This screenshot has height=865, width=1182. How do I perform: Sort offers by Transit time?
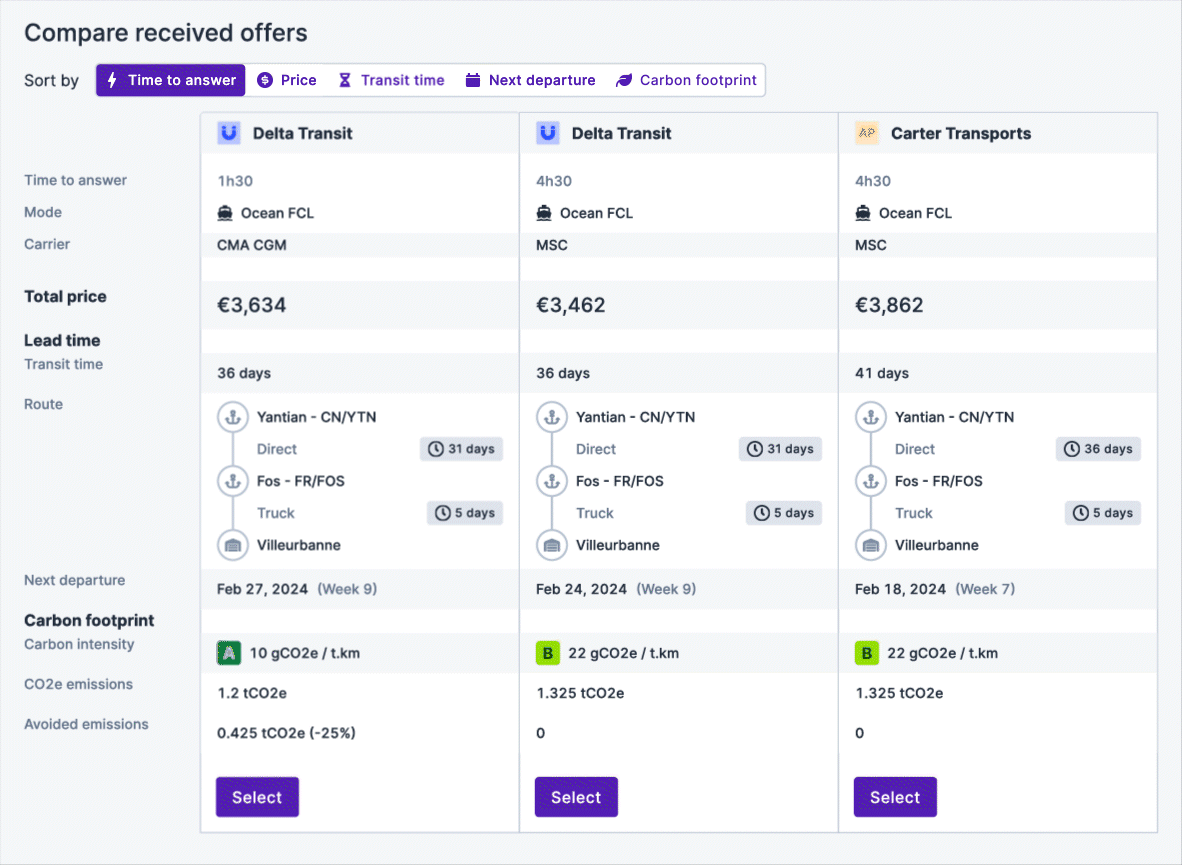(391, 80)
